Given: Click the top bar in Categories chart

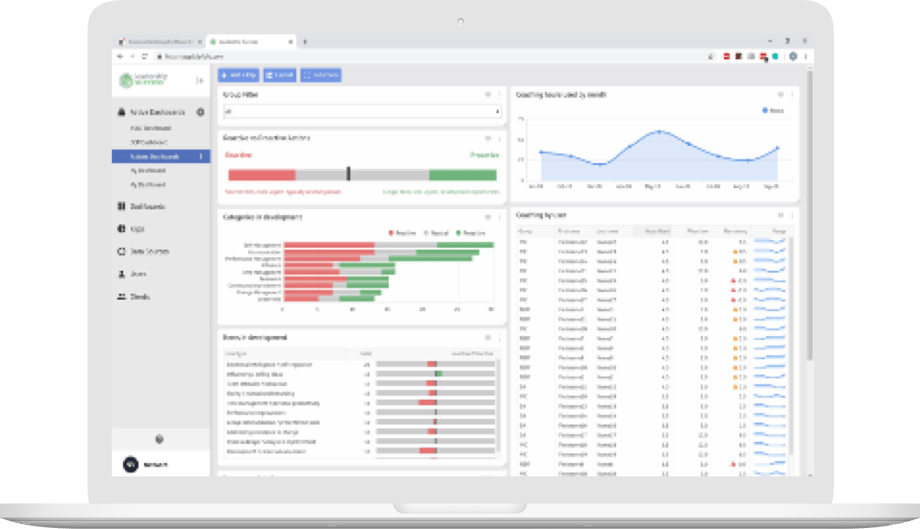Looking at the screenshot, I should click(x=389, y=245).
